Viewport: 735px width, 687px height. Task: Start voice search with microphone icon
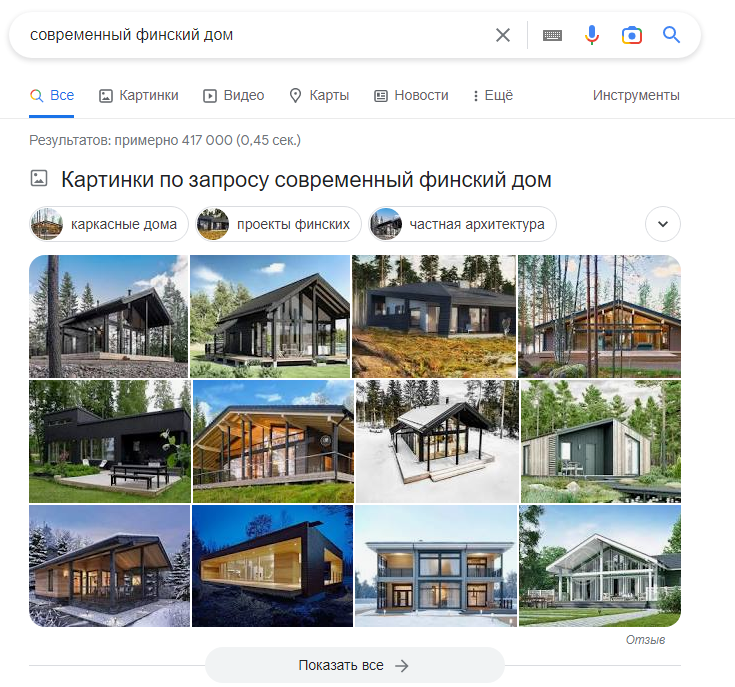coord(592,35)
